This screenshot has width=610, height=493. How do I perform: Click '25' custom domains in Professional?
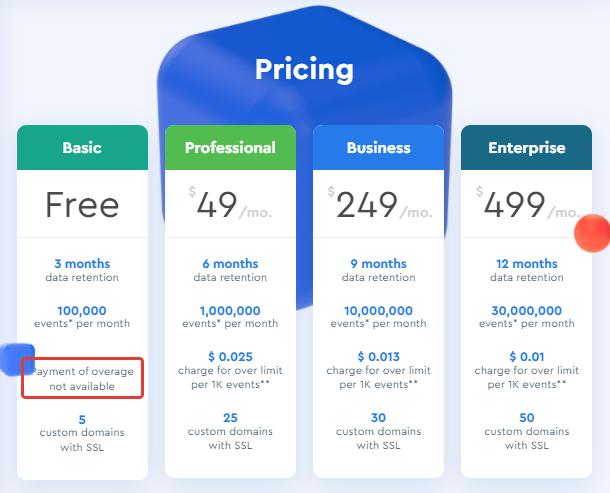click(x=230, y=418)
